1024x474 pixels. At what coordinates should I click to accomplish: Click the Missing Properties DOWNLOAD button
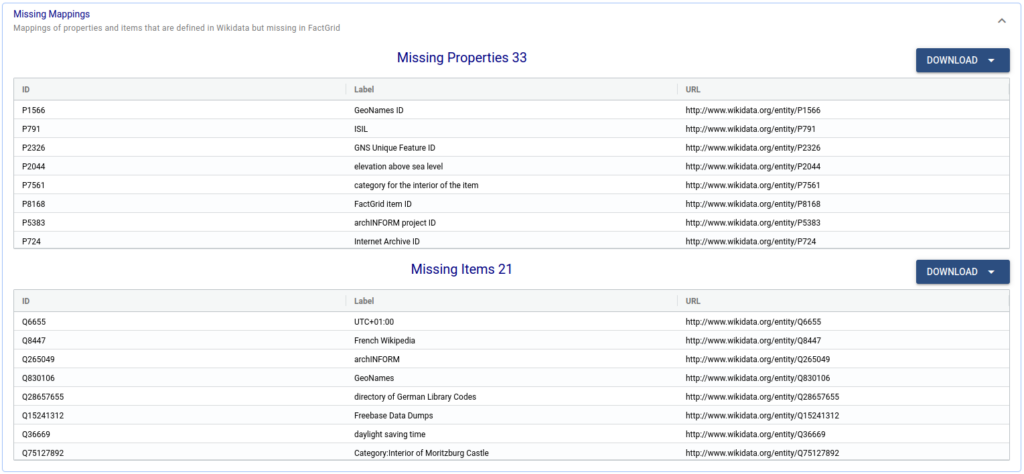click(963, 61)
